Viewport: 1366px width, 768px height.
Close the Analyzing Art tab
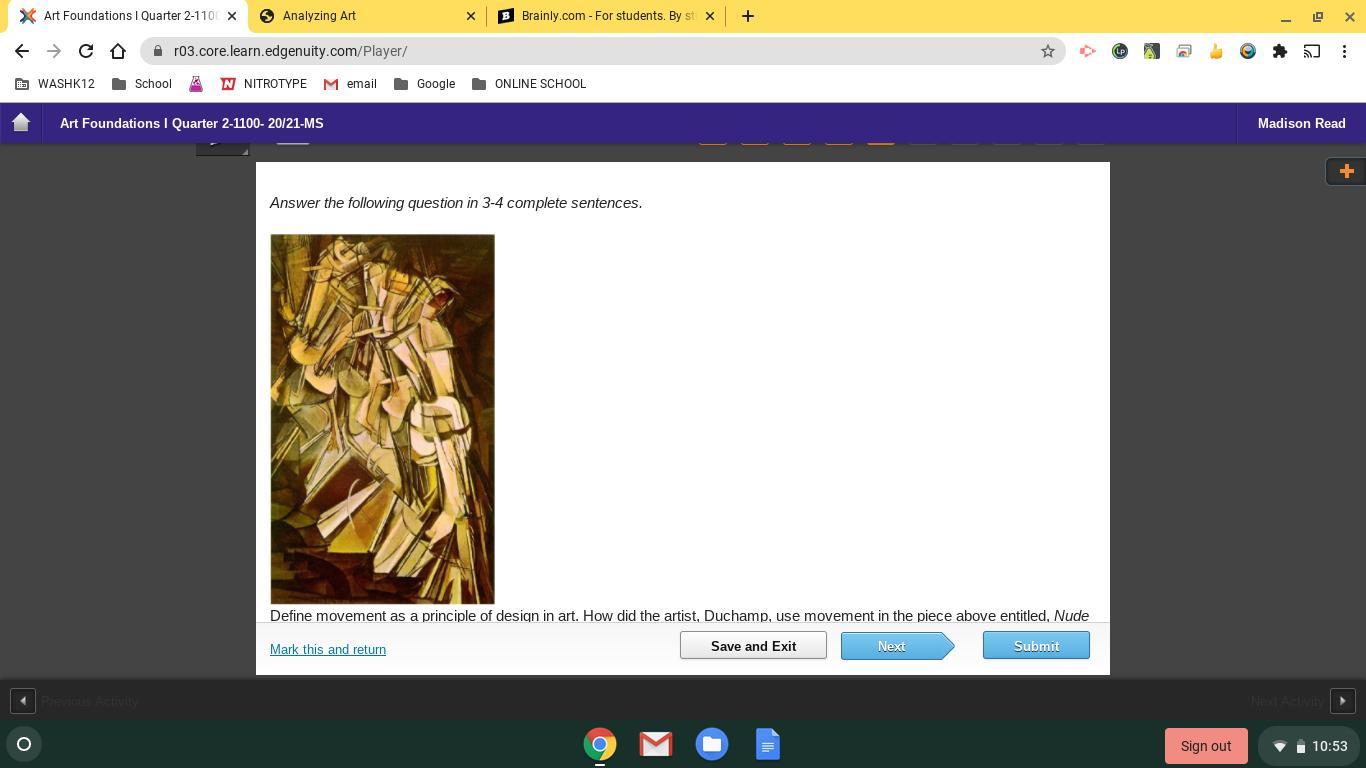click(471, 16)
